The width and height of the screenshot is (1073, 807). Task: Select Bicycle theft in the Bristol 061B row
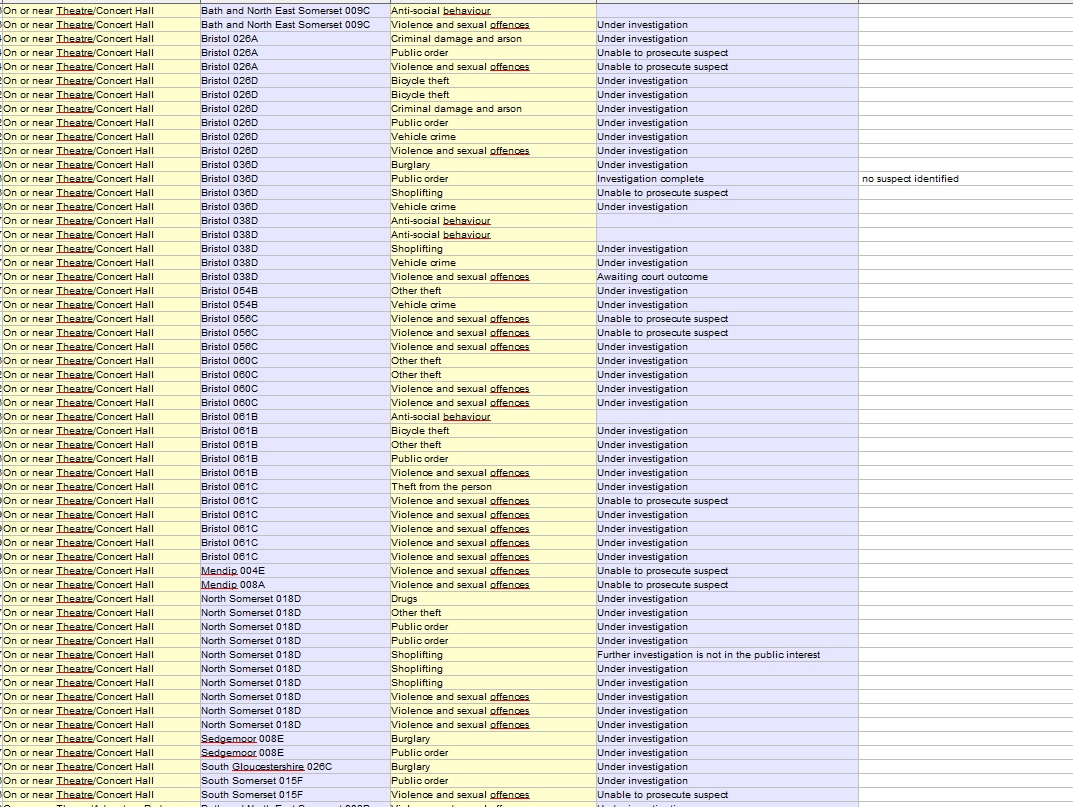tap(420, 431)
